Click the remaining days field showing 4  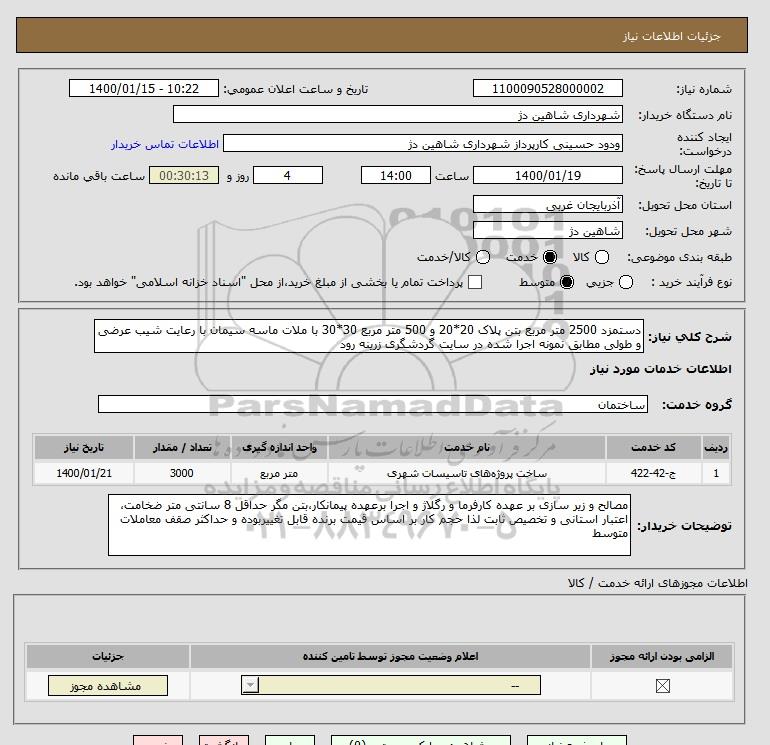[x=288, y=175]
